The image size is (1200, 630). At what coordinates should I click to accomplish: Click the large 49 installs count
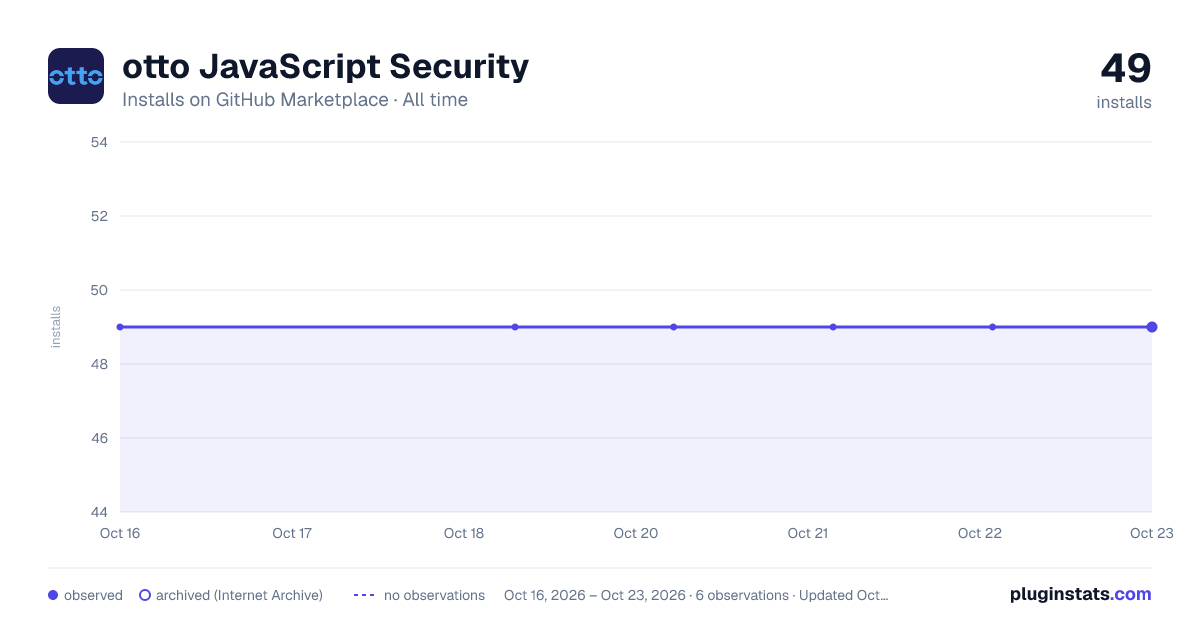tap(1126, 69)
